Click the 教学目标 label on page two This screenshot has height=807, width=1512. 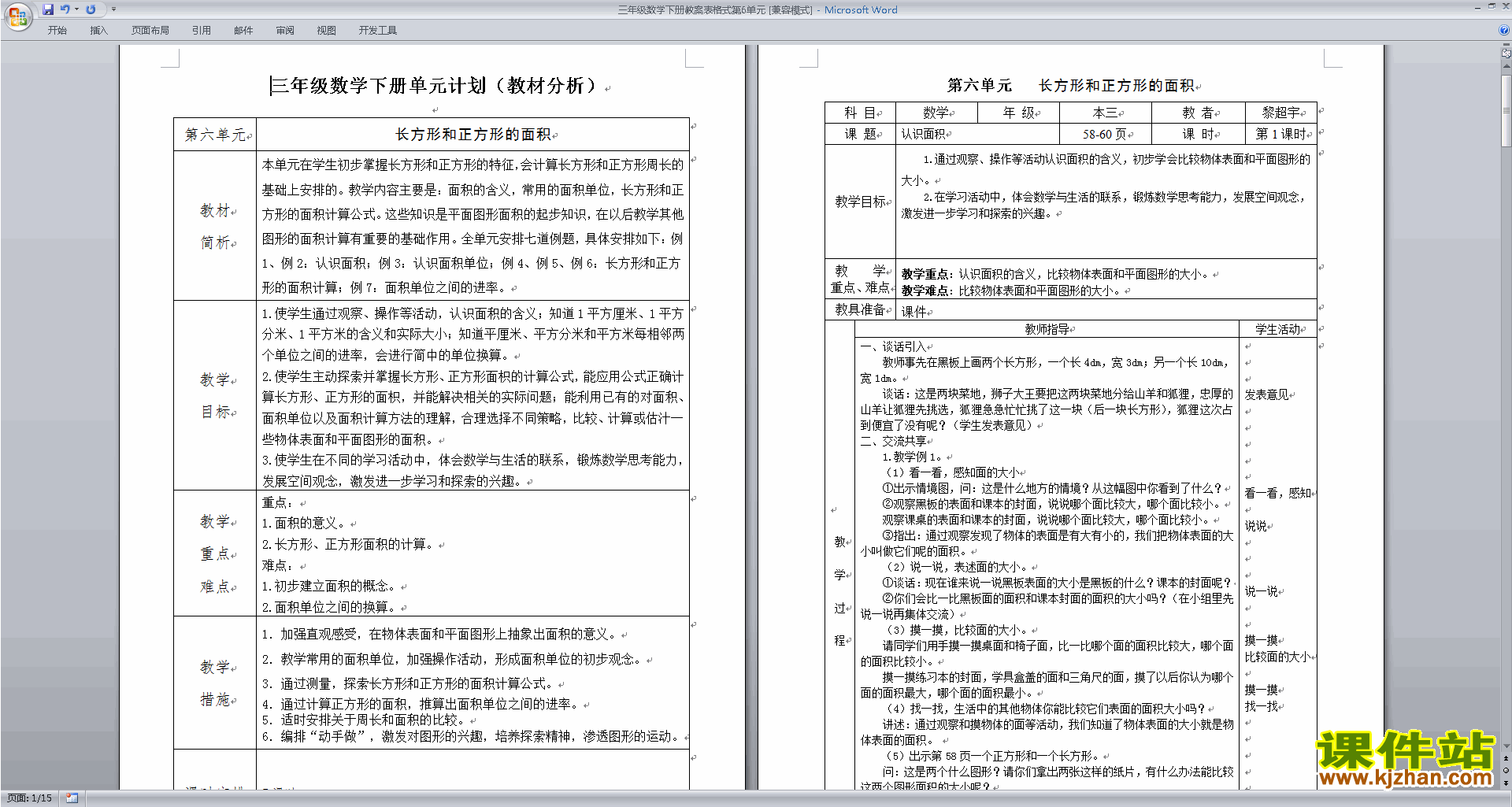[x=860, y=202]
